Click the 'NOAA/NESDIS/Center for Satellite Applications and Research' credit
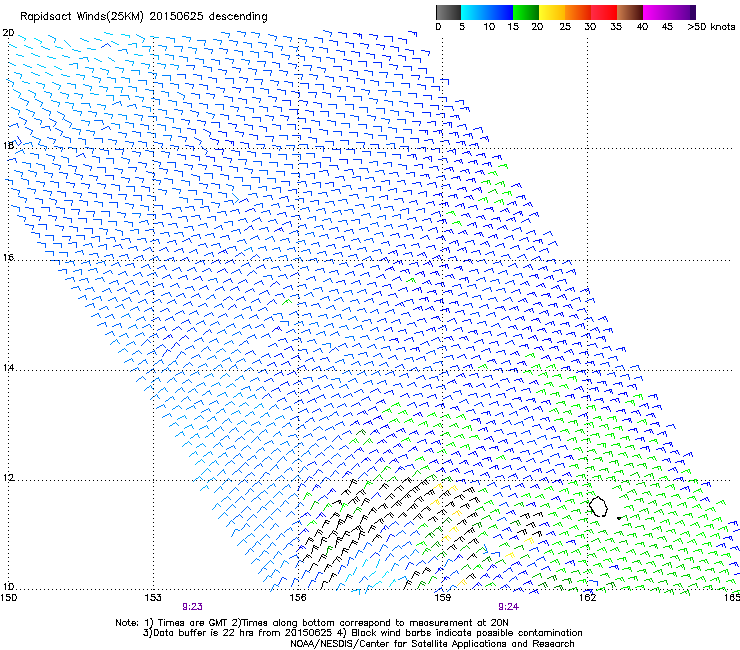The image size is (740, 650). click(x=432, y=644)
